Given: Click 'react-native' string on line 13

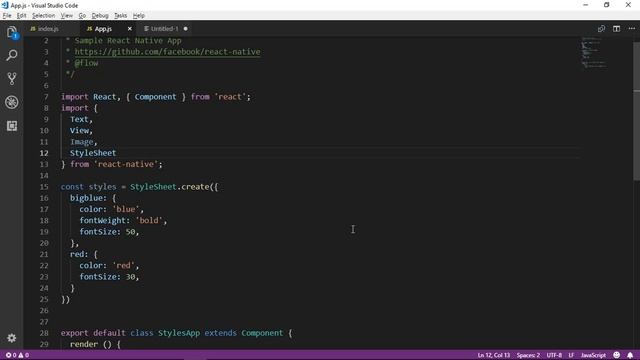Looking at the screenshot, I should 126,164.
